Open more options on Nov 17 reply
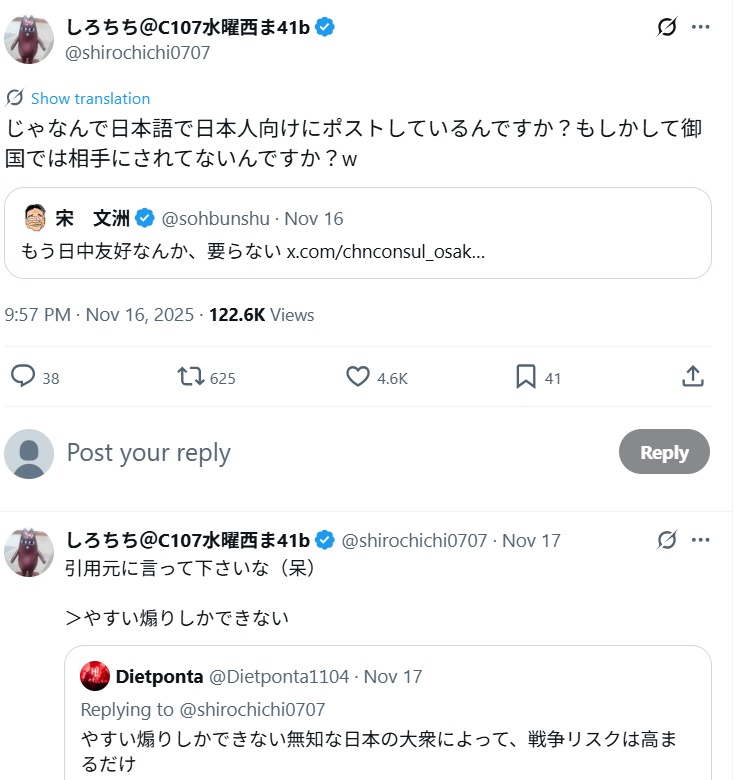741x780 pixels. click(x=703, y=540)
